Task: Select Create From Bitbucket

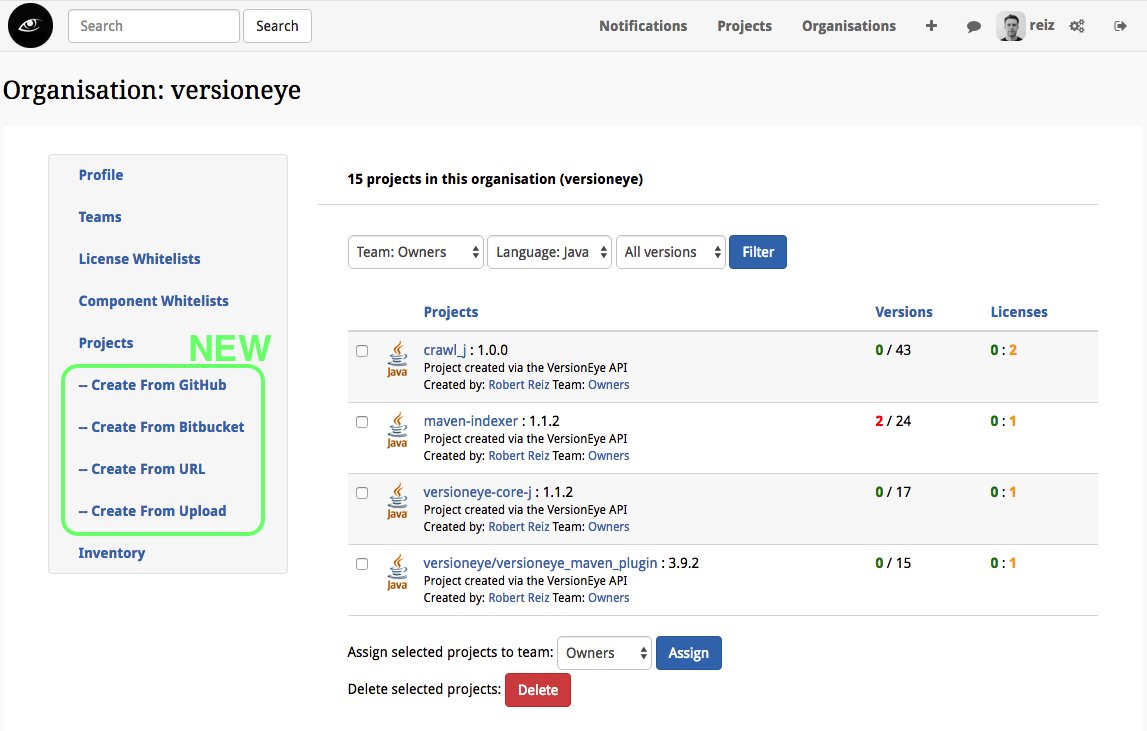Action: click(x=162, y=427)
